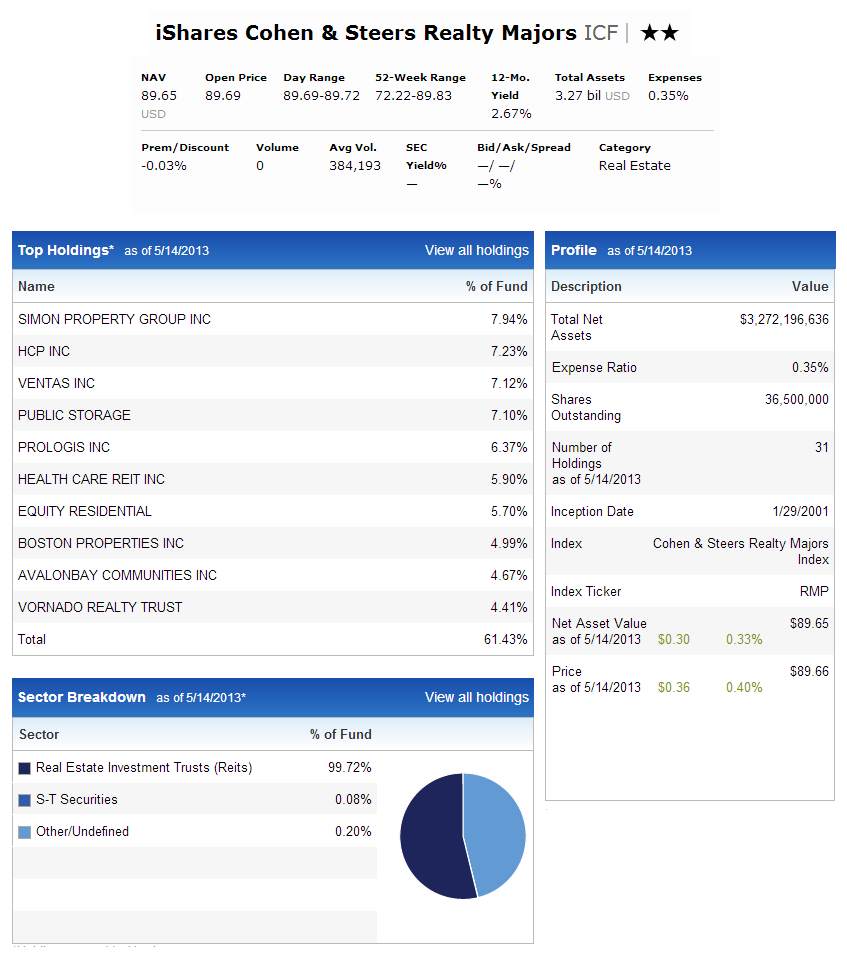Click Avg Vol. 384,193 value
The width and height of the screenshot is (847, 967).
pyautogui.click(x=355, y=166)
